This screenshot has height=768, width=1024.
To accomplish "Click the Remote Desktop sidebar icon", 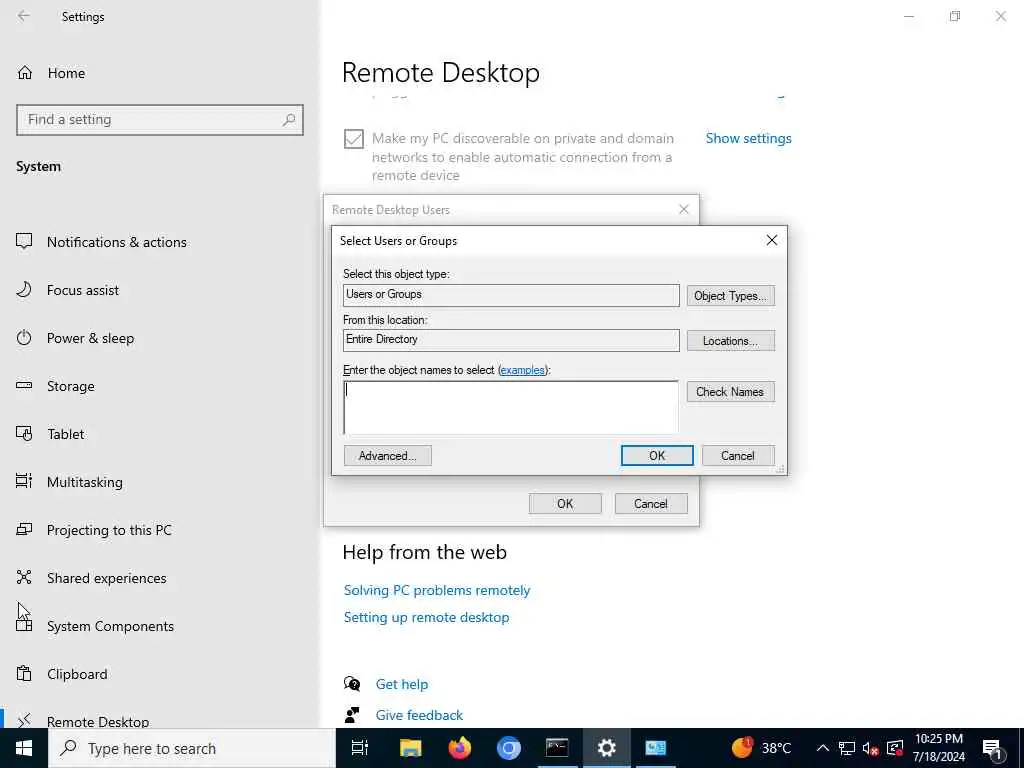I will pos(24,721).
